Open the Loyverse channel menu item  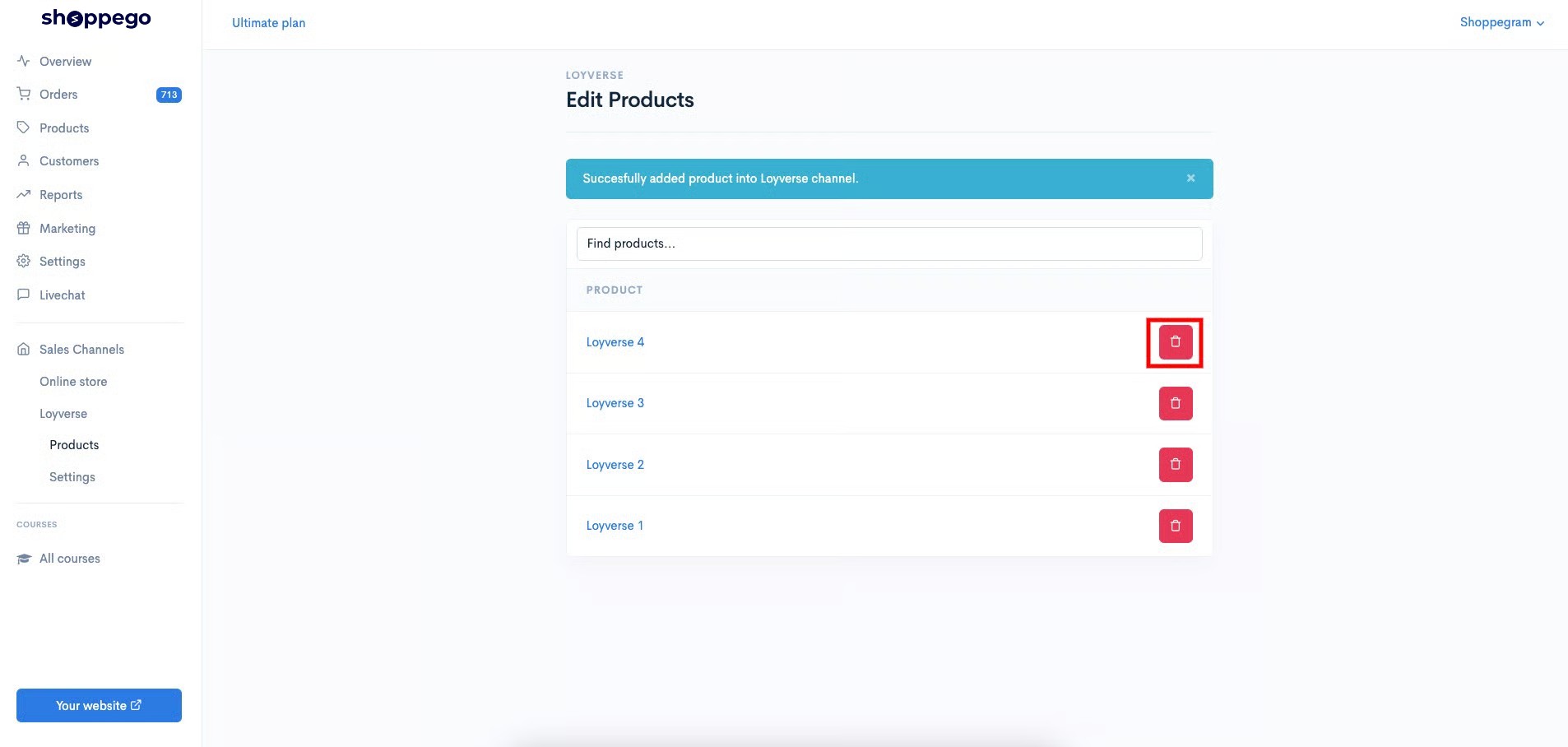tap(63, 414)
